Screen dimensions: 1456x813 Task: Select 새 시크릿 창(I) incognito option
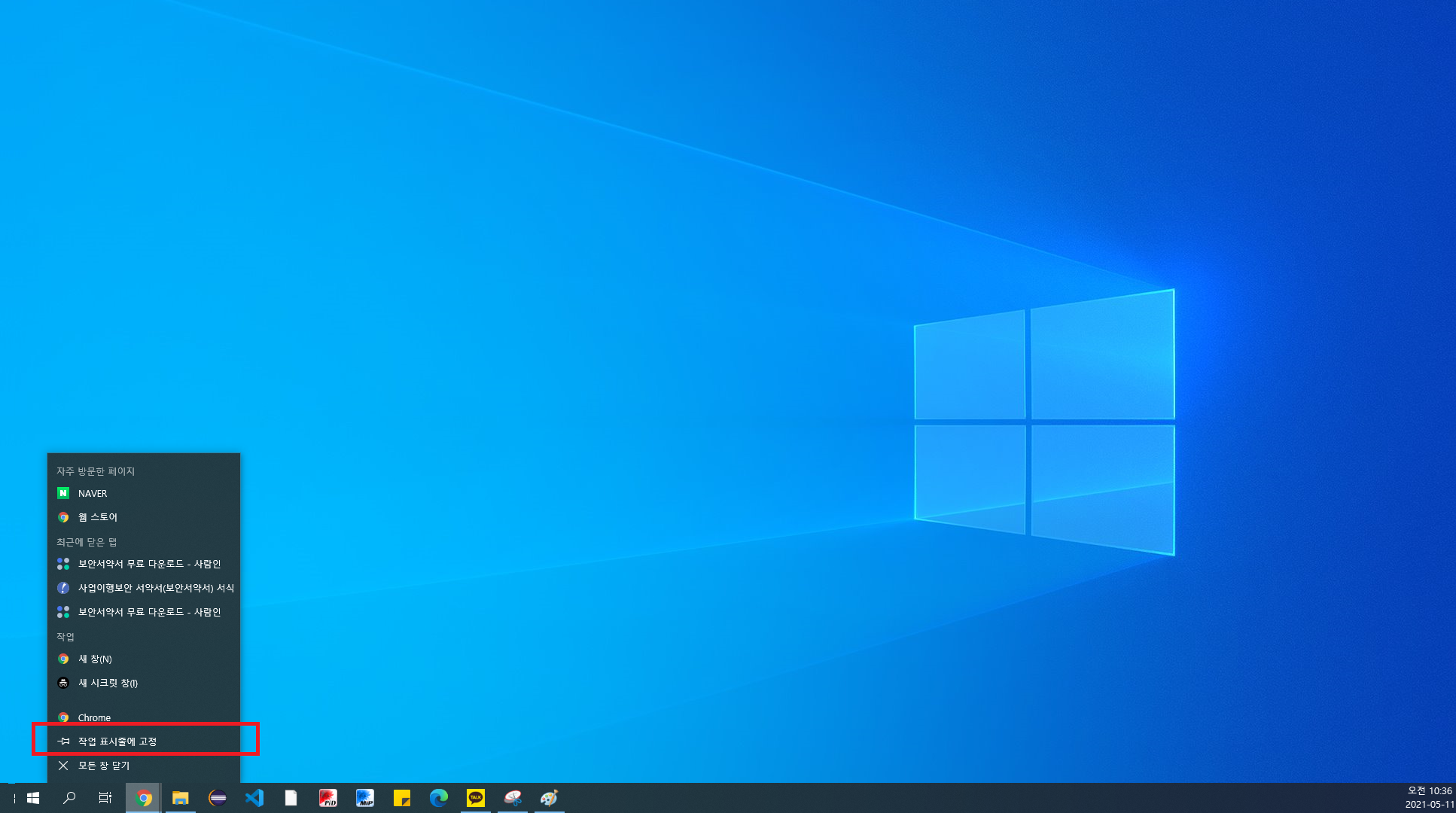(x=108, y=683)
